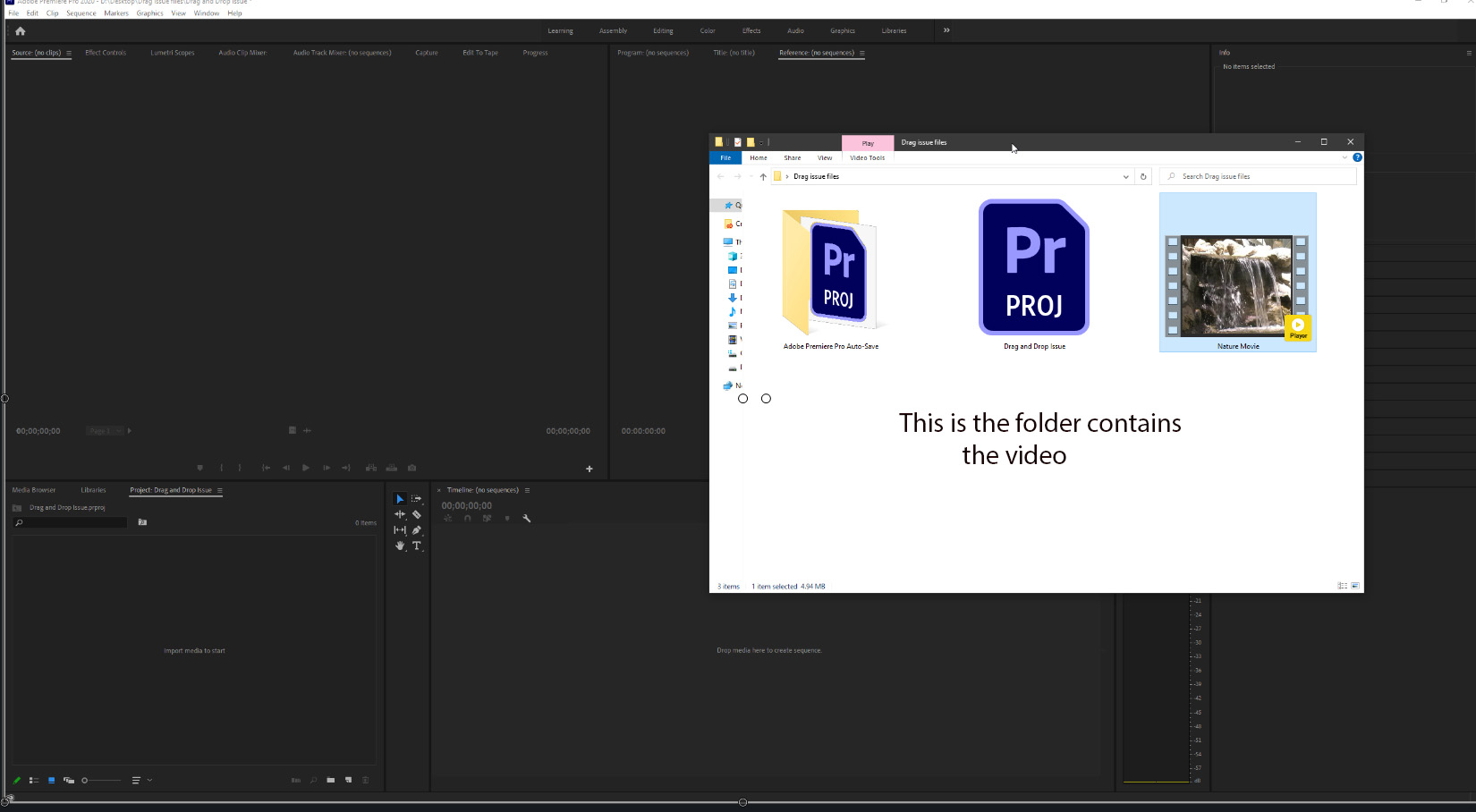Screen dimensions: 1476x812
Task: Switch Explorer to the View ribbon tab
Action: point(824,157)
